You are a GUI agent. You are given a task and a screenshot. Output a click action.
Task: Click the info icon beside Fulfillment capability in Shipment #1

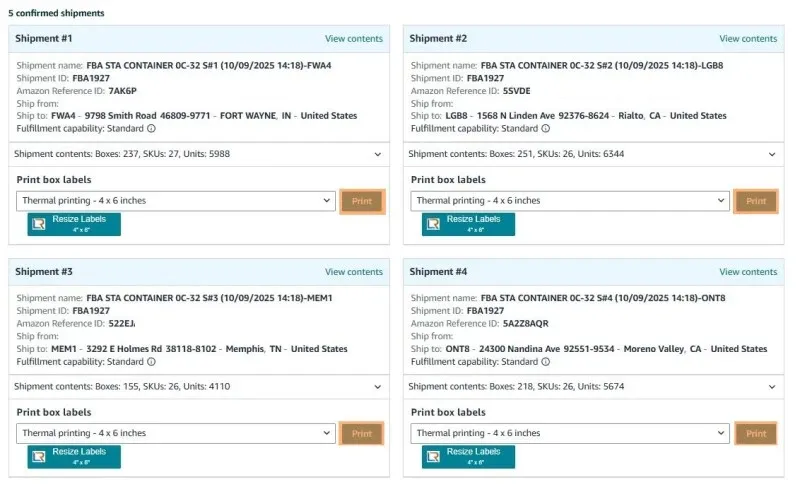click(152, 129)
